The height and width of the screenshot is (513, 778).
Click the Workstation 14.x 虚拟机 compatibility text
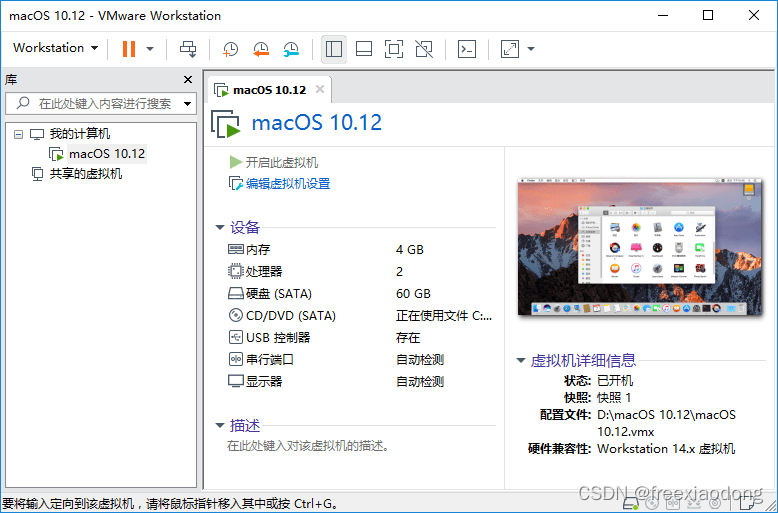click(x=666, y=449)
